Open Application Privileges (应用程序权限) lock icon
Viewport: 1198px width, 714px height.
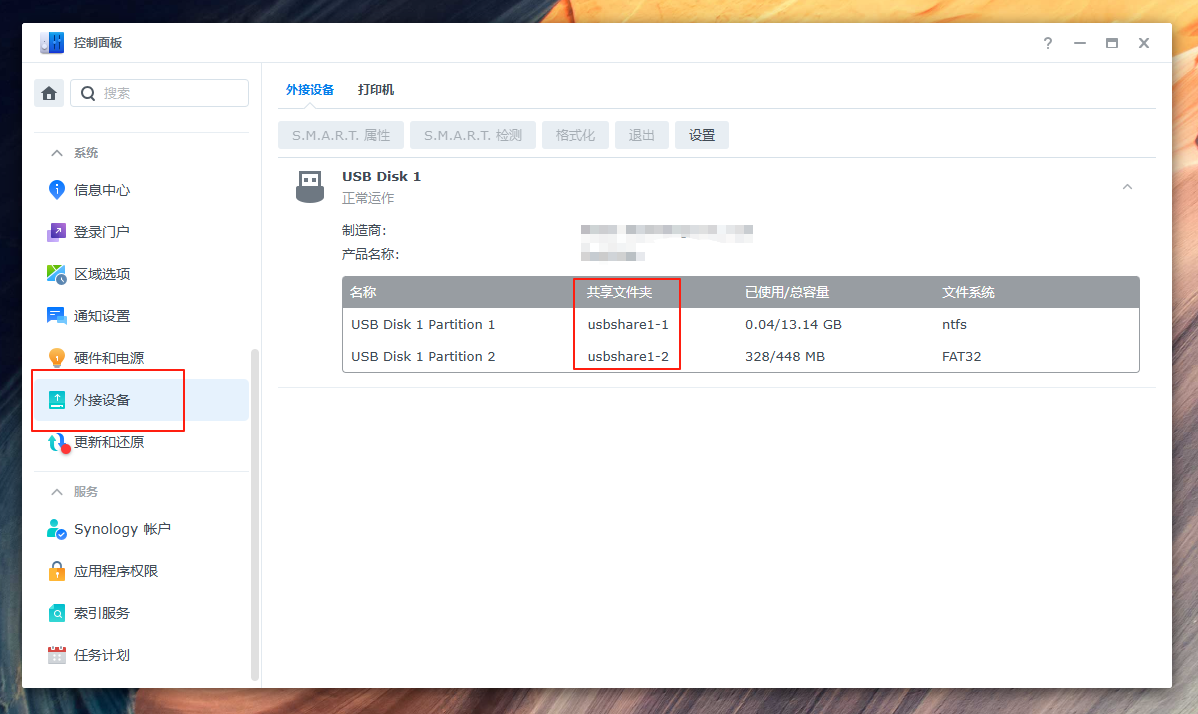(x=57, y=571)
